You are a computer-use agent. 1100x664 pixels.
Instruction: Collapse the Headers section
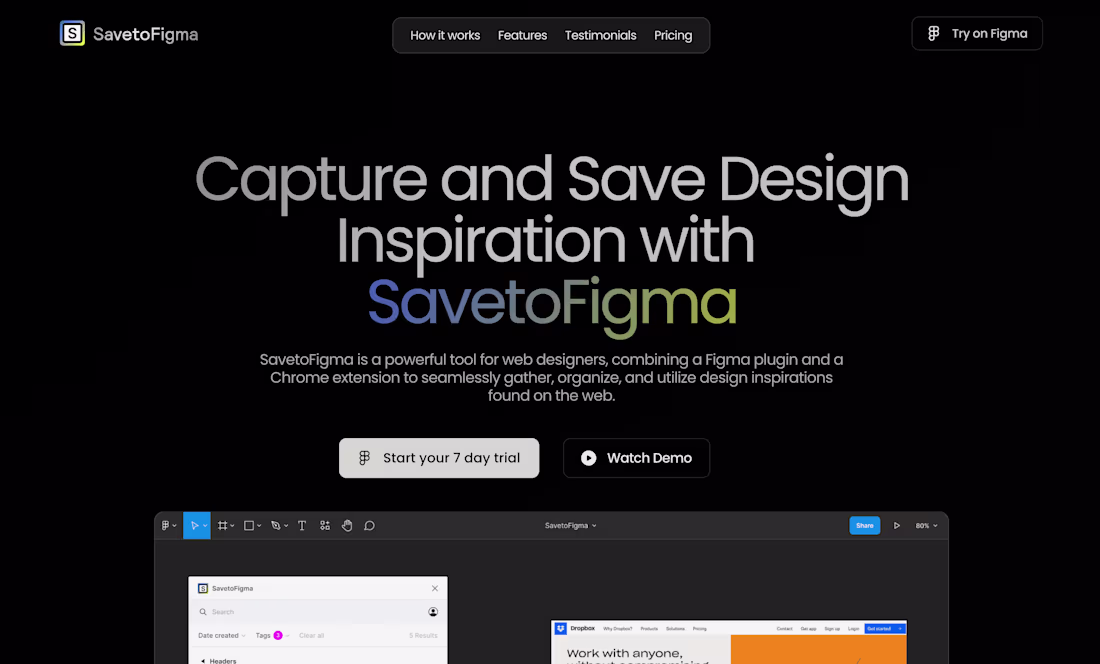pos(222,660)
